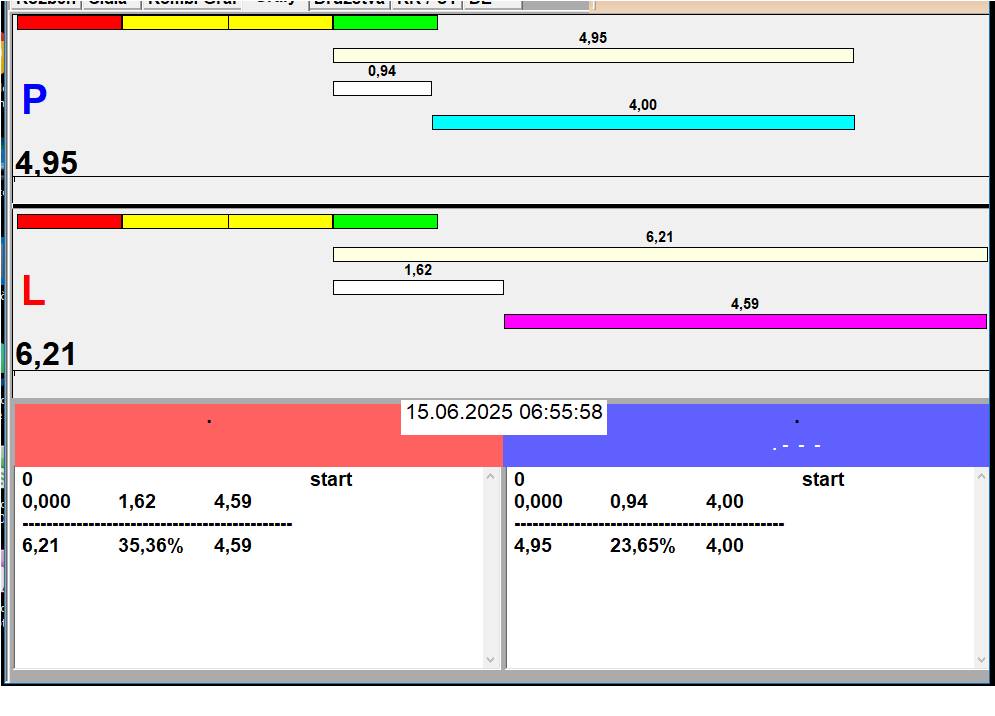
Task: Click the 35,36% value in left list
Action: [x=150, y=545]
